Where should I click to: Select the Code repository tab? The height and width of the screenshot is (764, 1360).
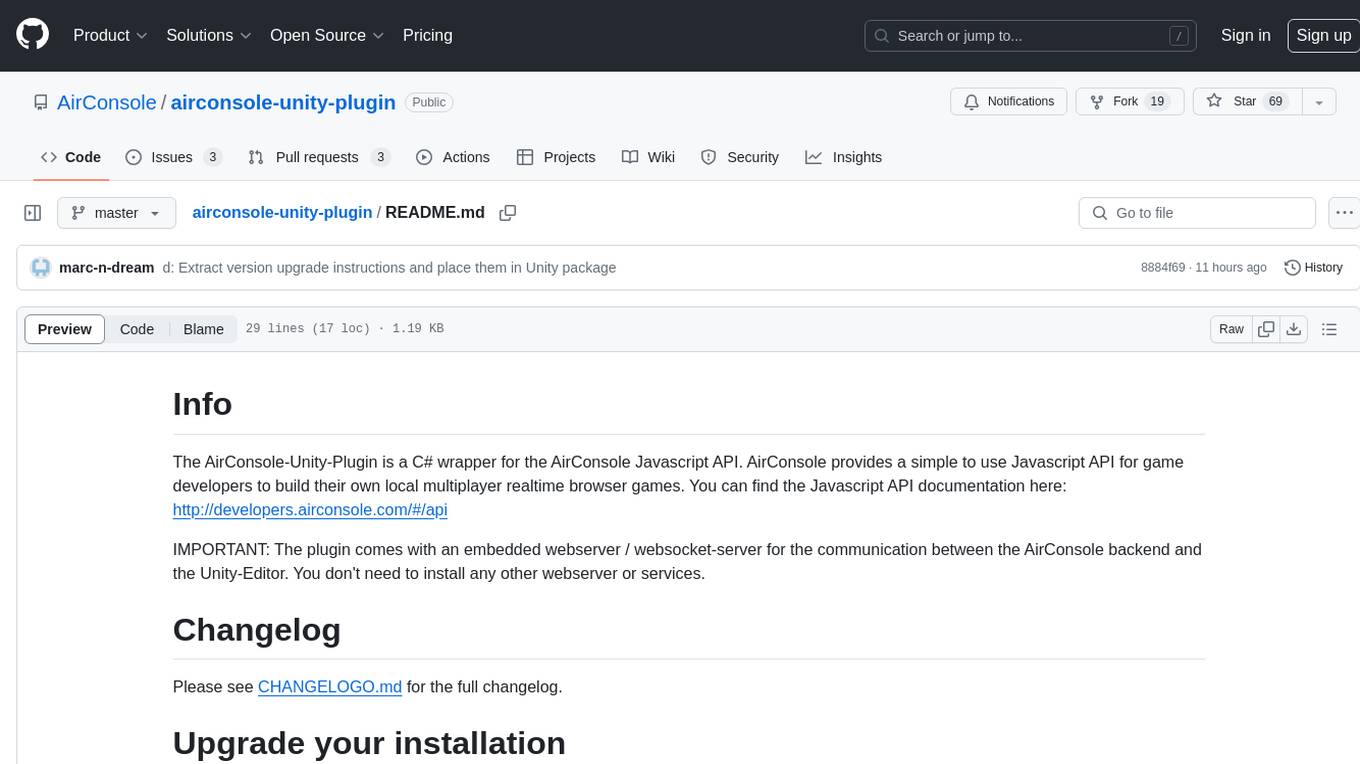[x=70, y=157]
